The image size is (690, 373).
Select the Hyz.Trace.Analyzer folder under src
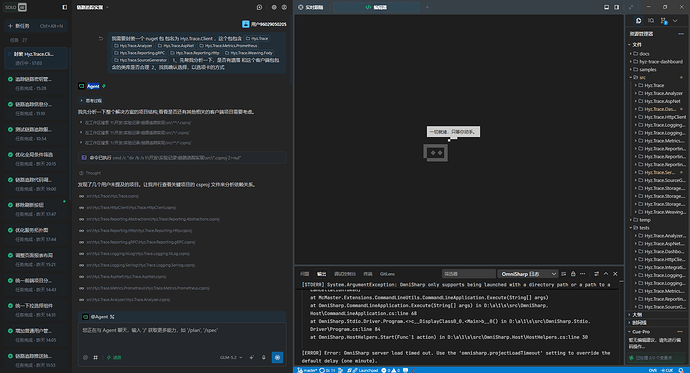click(663, 93)
